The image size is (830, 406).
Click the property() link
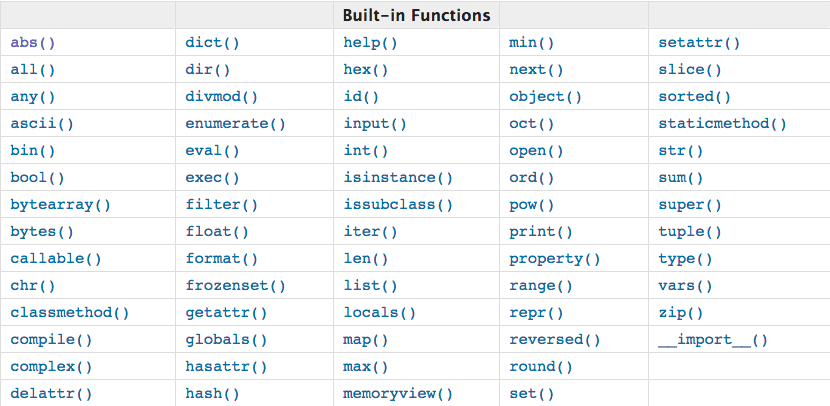[554, 259]
